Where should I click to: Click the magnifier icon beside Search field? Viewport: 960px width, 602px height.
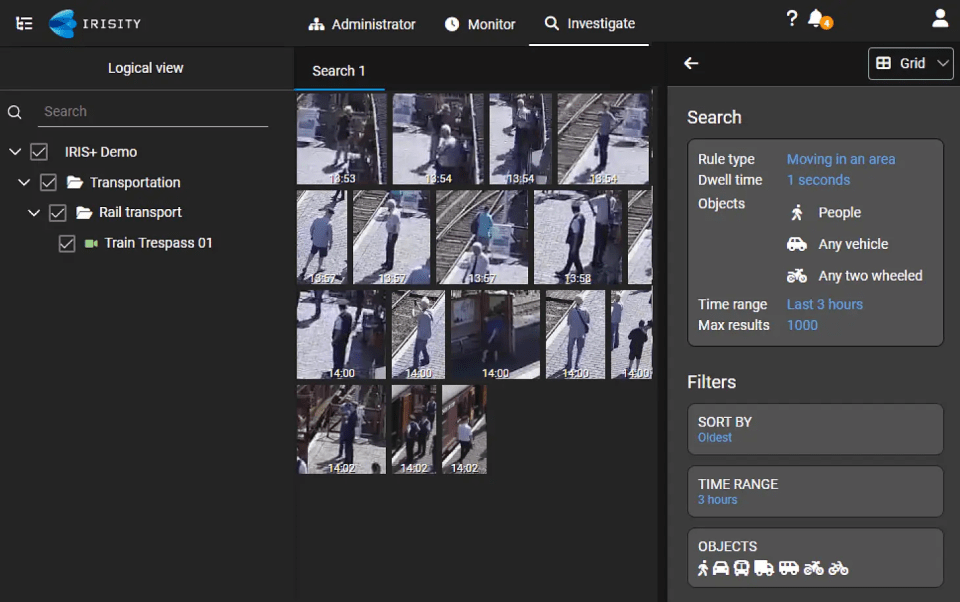point(15,113)
